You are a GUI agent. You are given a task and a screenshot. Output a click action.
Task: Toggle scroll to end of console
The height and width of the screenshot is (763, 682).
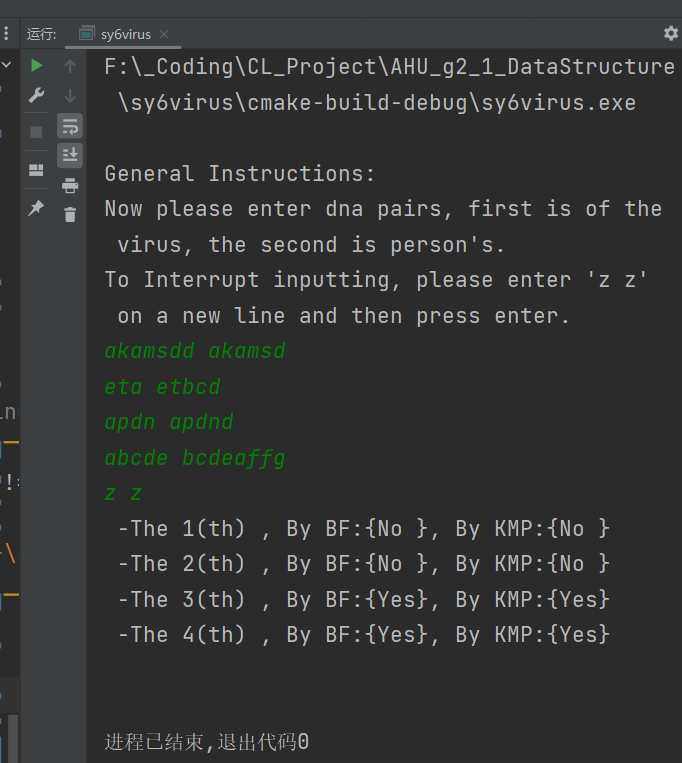tap(70, 155)
